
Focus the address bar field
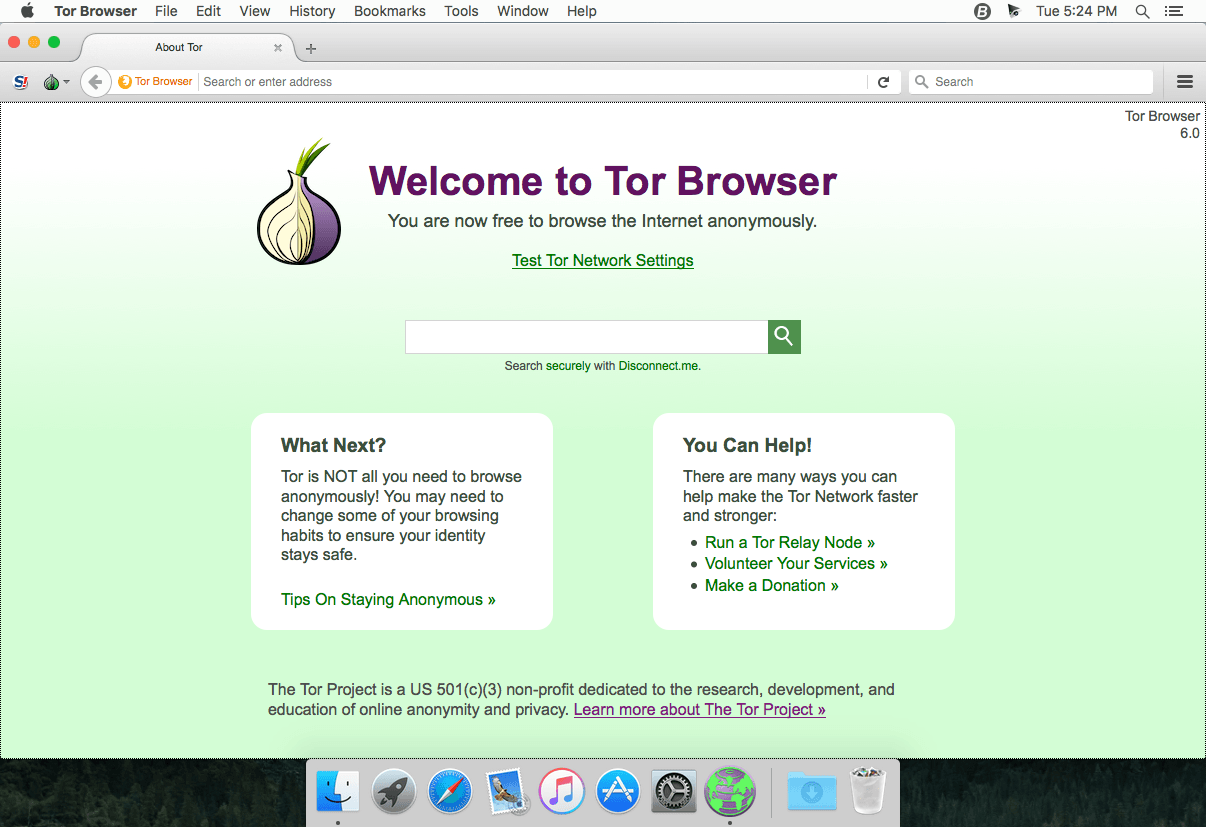tap(532, 82)
